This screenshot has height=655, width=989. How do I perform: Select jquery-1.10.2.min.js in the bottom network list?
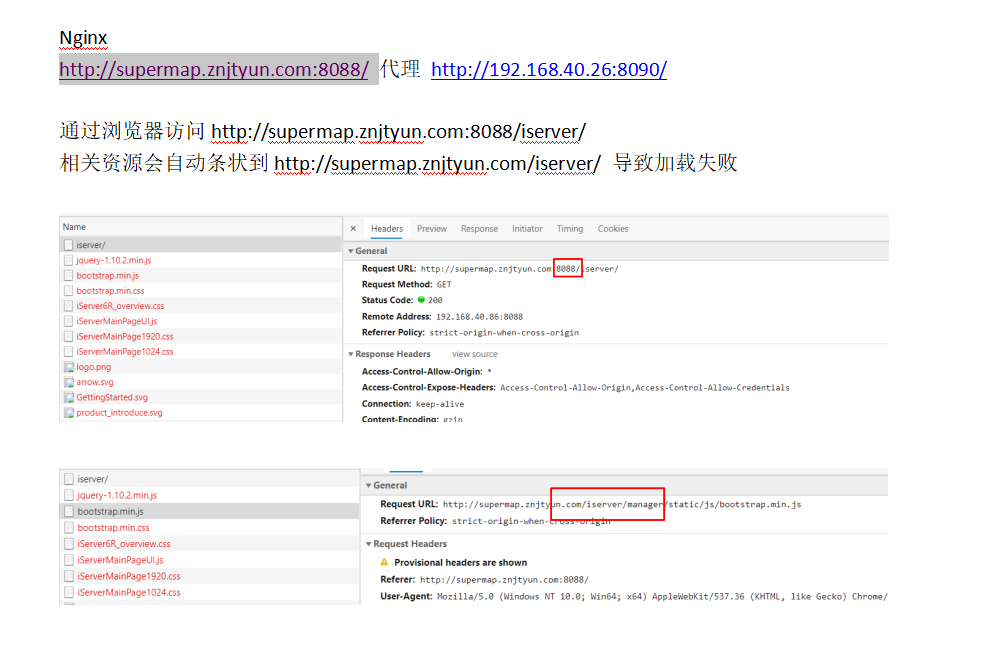coord(209,495)
